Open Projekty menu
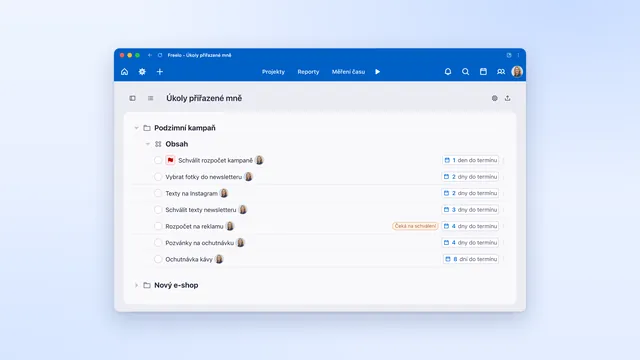Screen dimensions: 640x360 pyautogui.click(x=273, y=72)
